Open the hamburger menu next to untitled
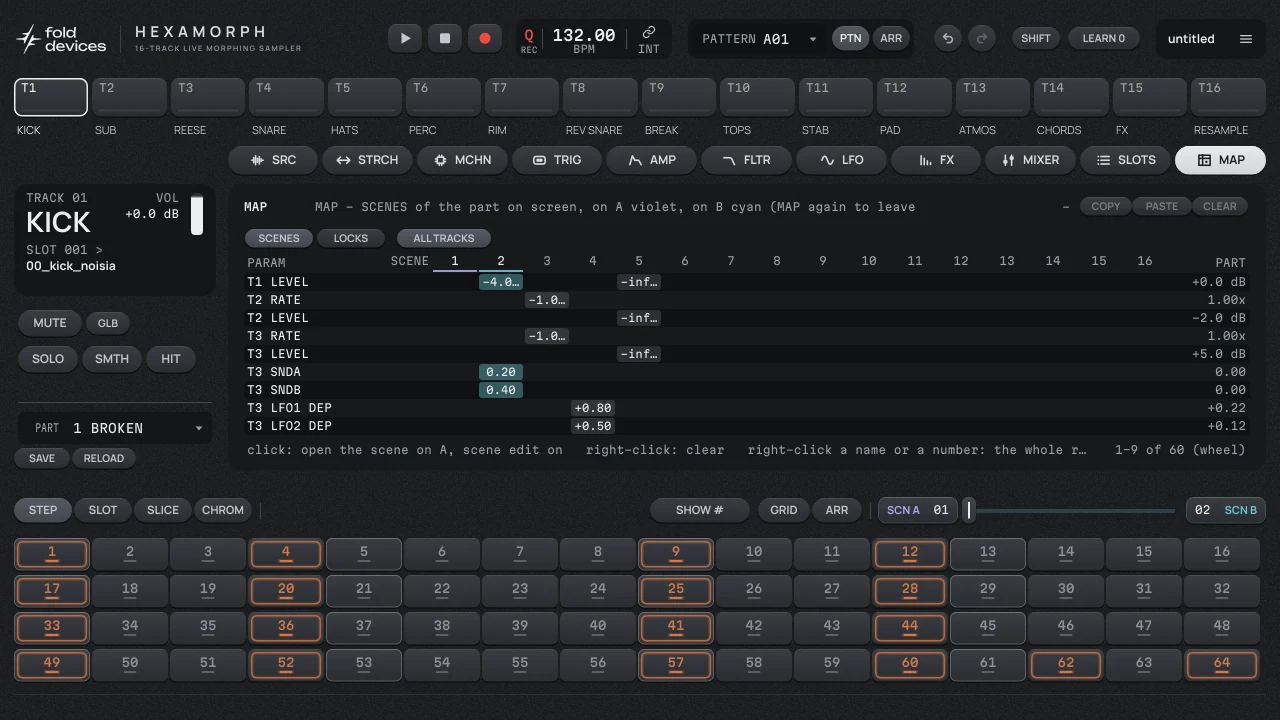This screenshot has width=1280, height=720. pos(1246,39)
